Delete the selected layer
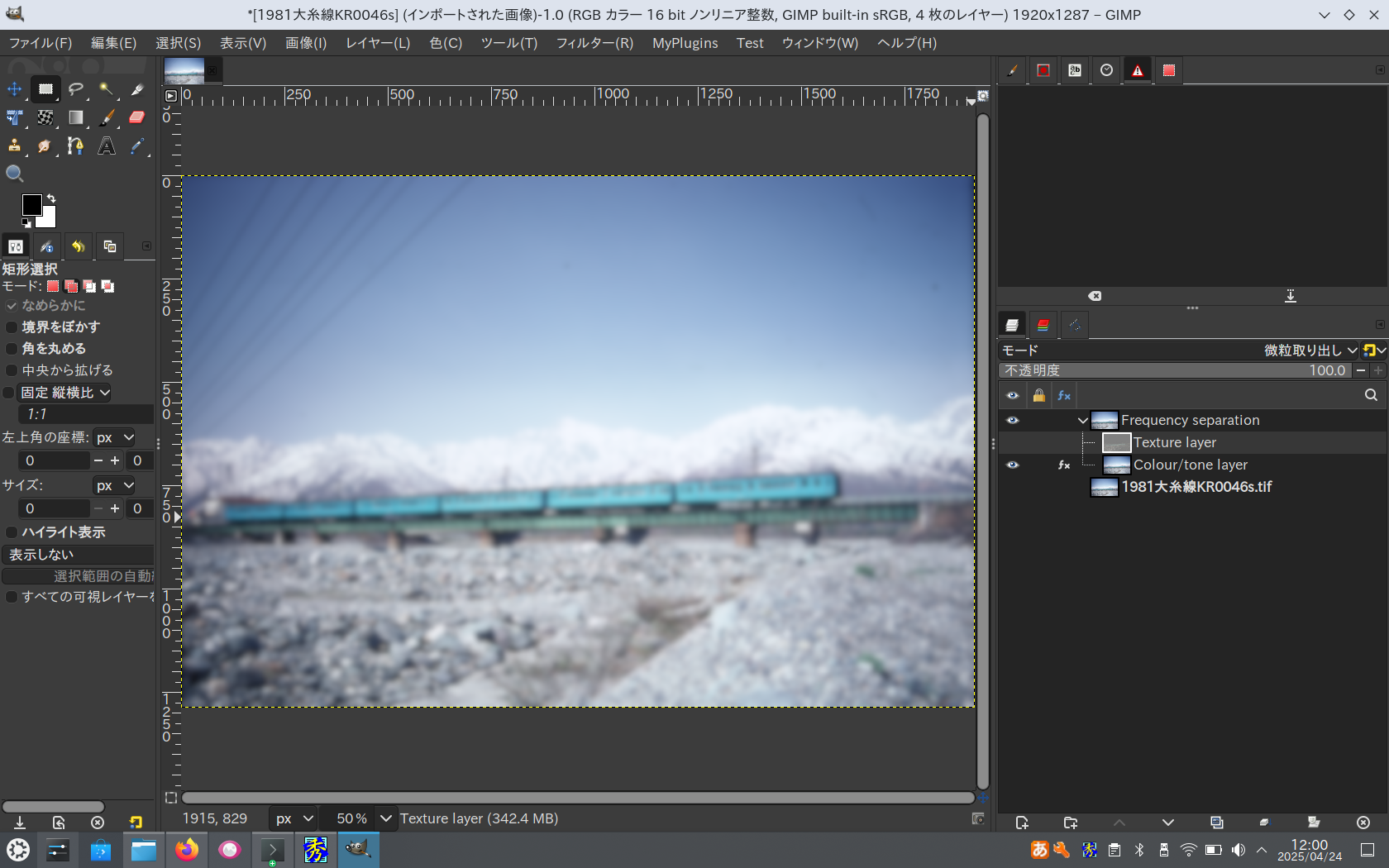The image size is (1389, 868). tap(1363, 823)
